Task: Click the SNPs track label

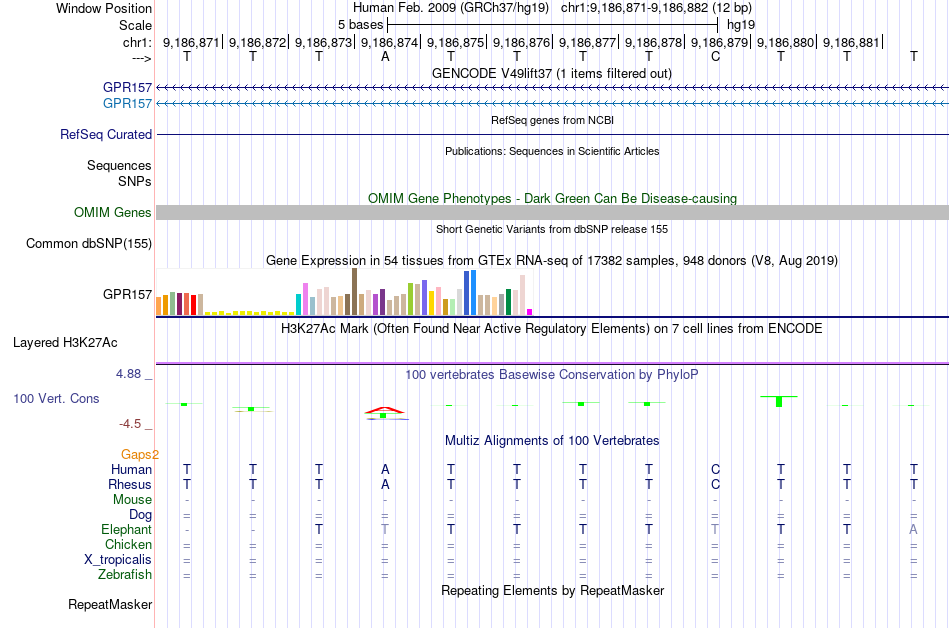Action: [135, 181]
